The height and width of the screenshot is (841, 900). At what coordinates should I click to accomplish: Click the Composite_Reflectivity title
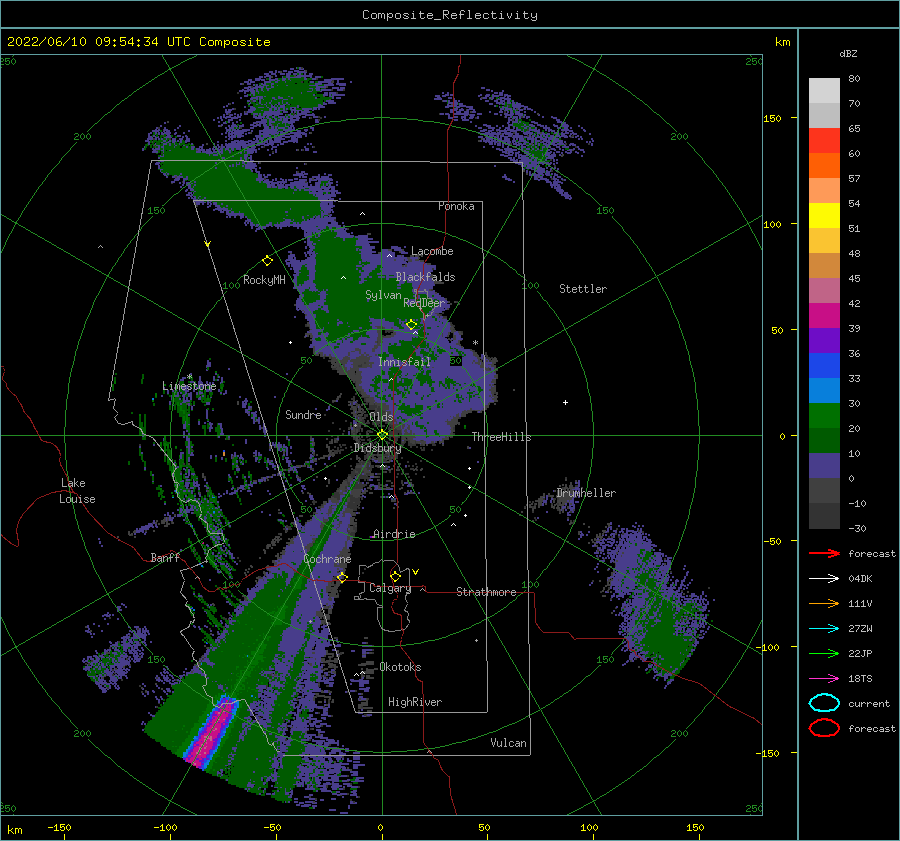(450, 15)
